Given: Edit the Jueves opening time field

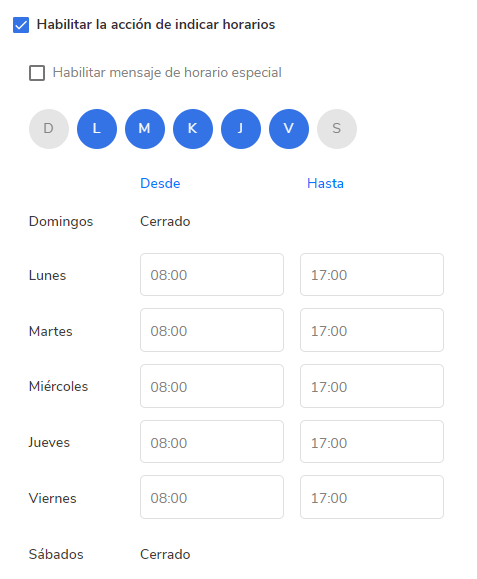Looking at the screenshot, I should (x=212, y=442).
